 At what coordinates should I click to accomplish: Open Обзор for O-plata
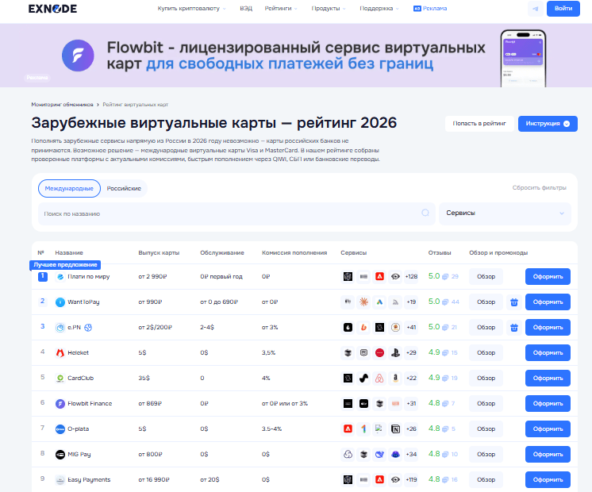(486, 429)
